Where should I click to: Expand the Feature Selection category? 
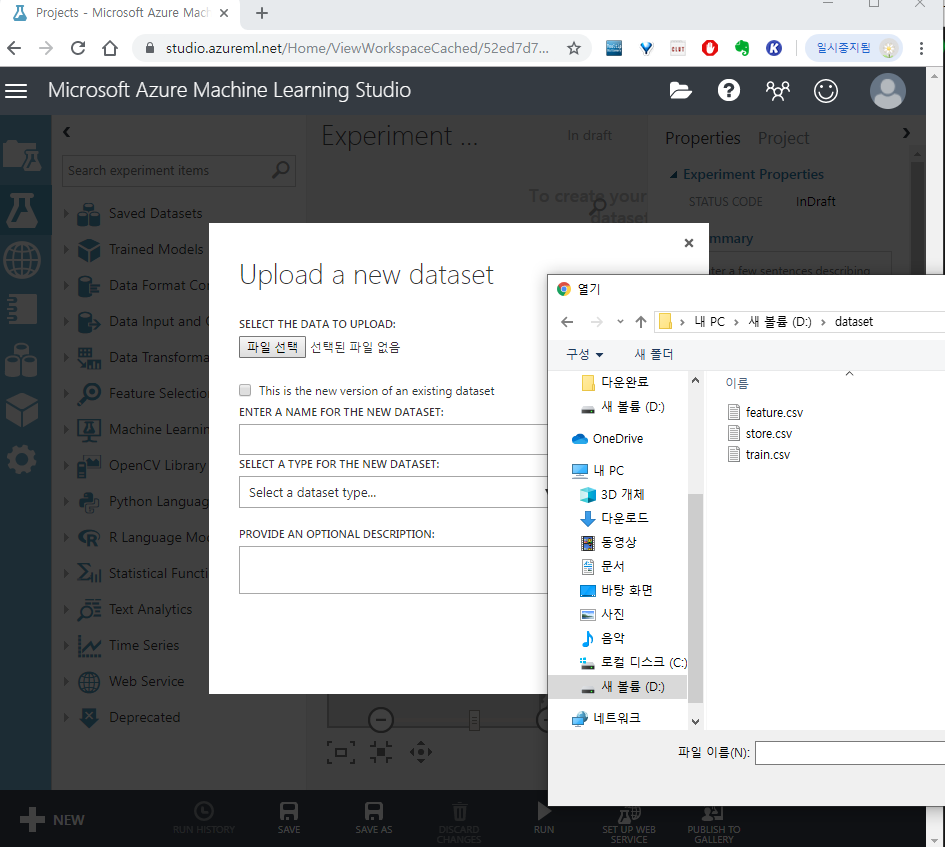pos(66,393)
